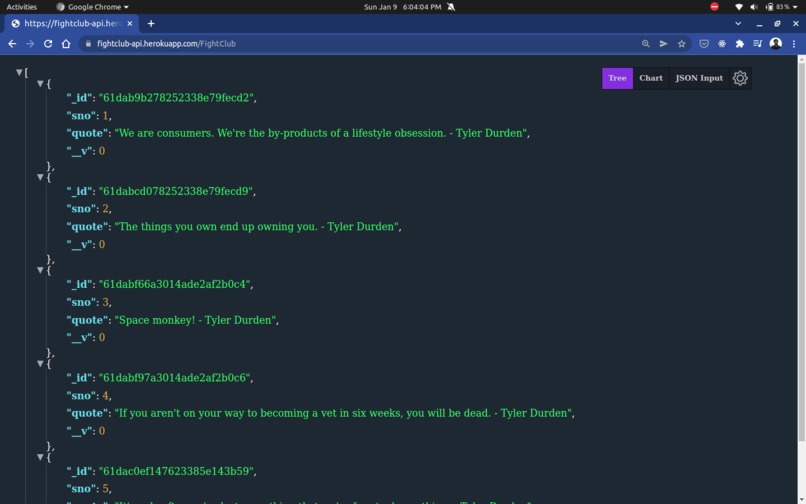Image resolution: width=806 pixels, height=504 pixels.
Task: Switch to the Chart view
Action: pos(651,78)
